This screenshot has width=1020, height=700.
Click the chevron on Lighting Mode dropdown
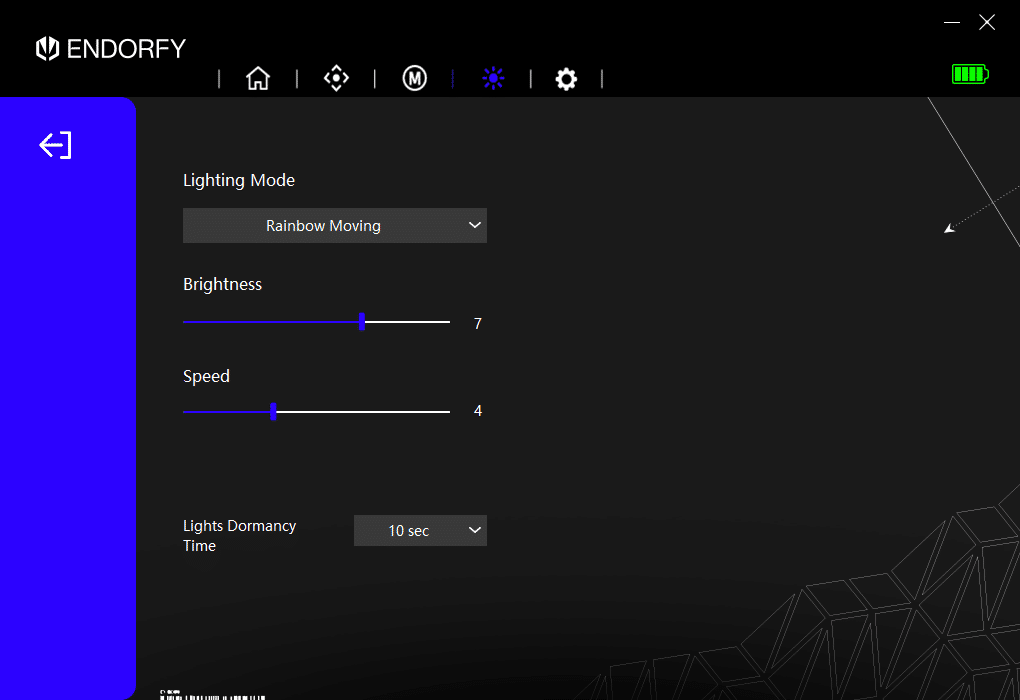[474, 226]
